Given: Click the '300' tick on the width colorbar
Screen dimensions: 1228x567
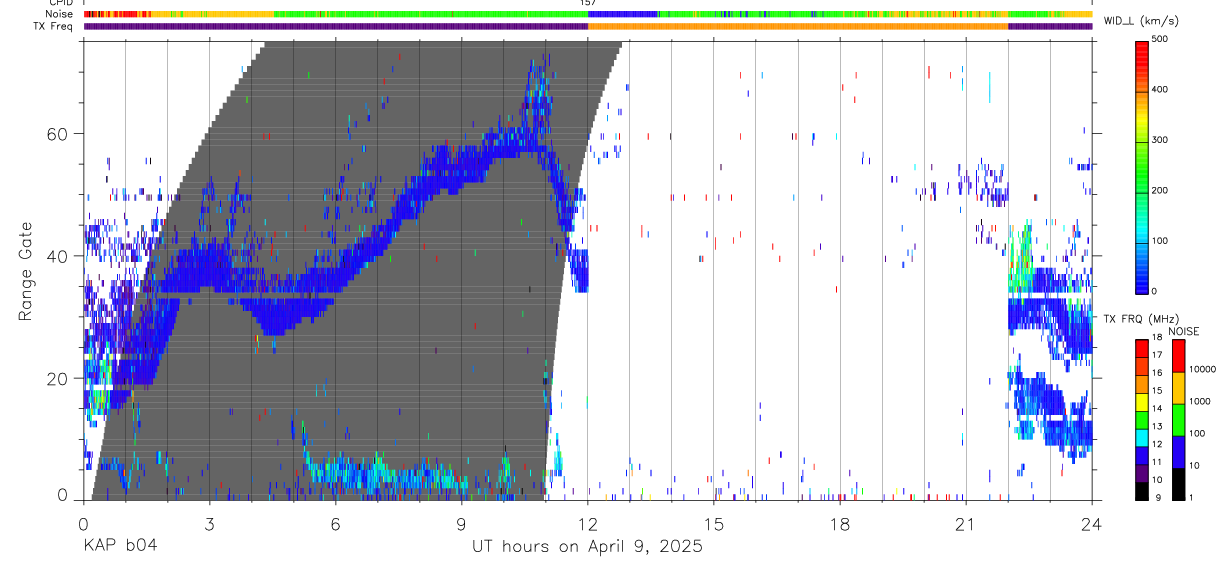Looking at the screenshot, I should coord(1160,140).
